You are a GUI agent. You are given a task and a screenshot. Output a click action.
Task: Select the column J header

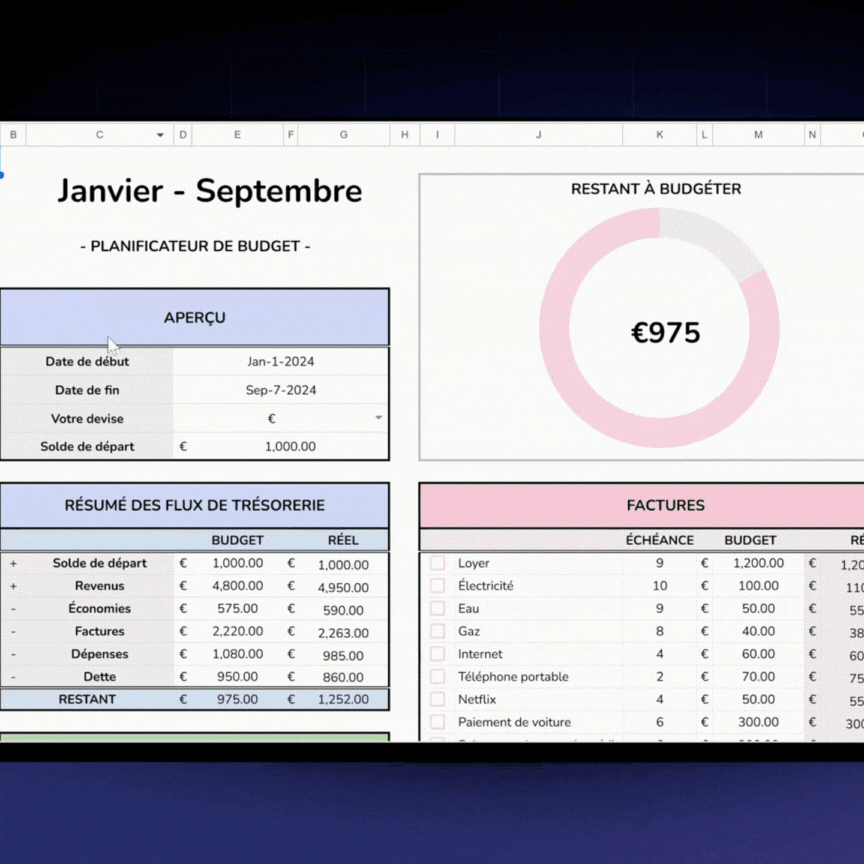pyautogui.click(x=538, y=135)
